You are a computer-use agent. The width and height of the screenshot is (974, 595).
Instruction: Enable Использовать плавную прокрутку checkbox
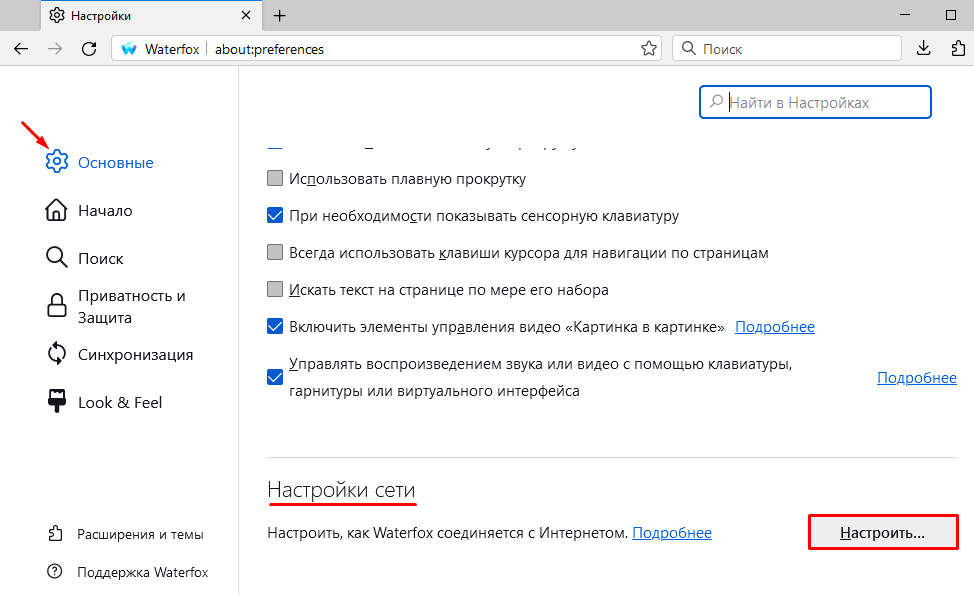pos(275,178)
